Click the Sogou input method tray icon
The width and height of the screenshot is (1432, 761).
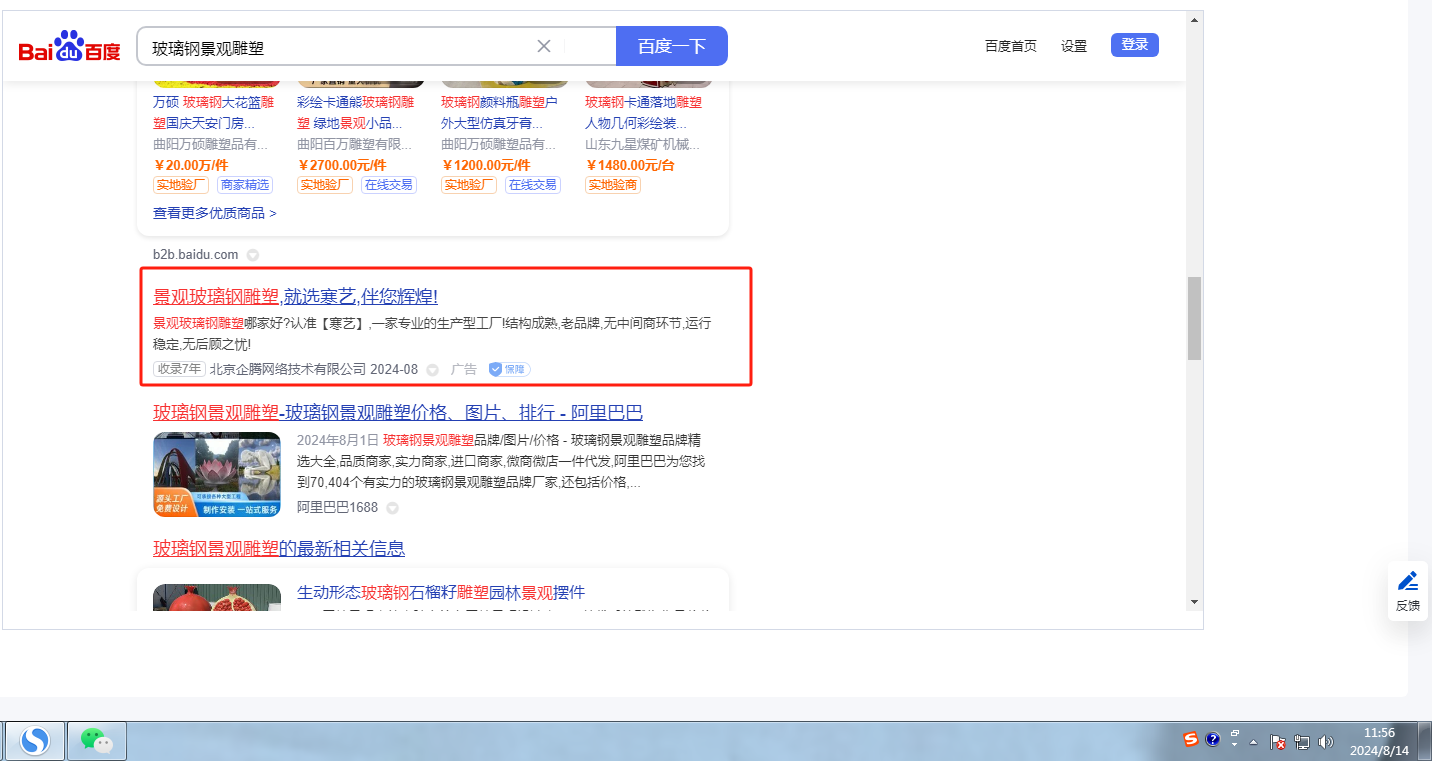[1190, 740]
